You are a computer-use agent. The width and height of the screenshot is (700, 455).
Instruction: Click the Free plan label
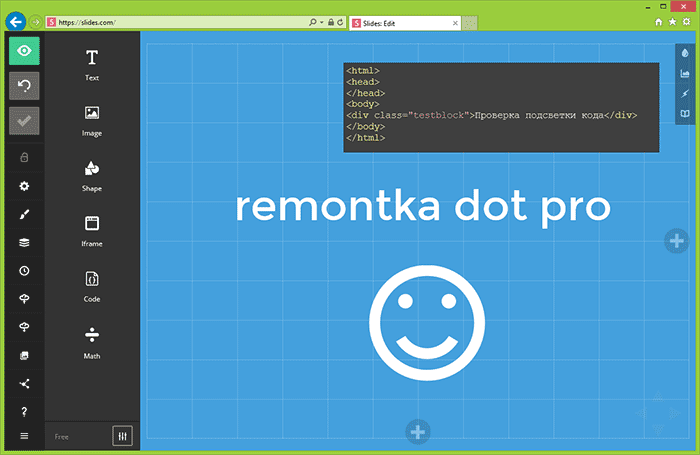(x=62, y=437)
